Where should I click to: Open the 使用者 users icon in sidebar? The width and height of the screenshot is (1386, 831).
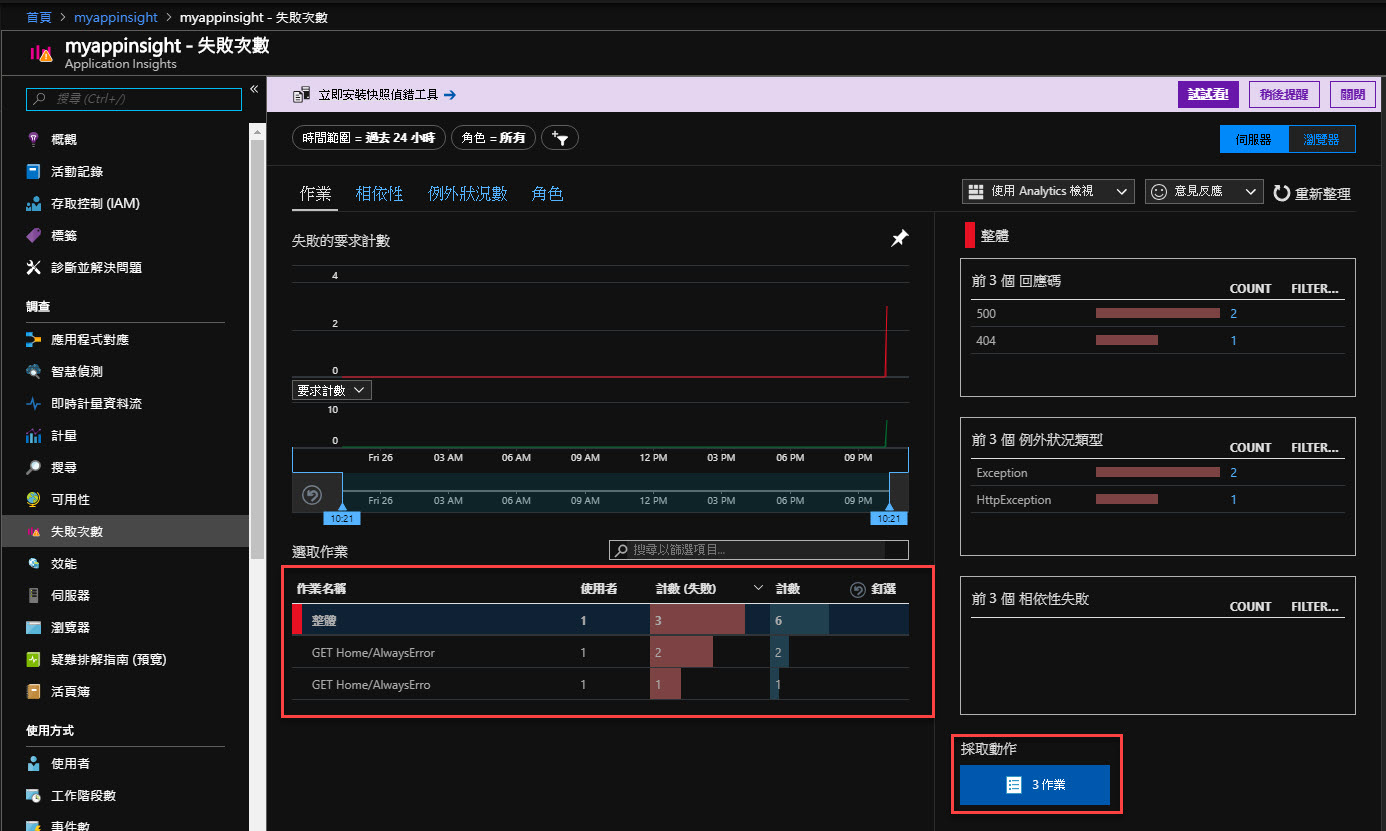pyautogui.click(x=34, y=763)
